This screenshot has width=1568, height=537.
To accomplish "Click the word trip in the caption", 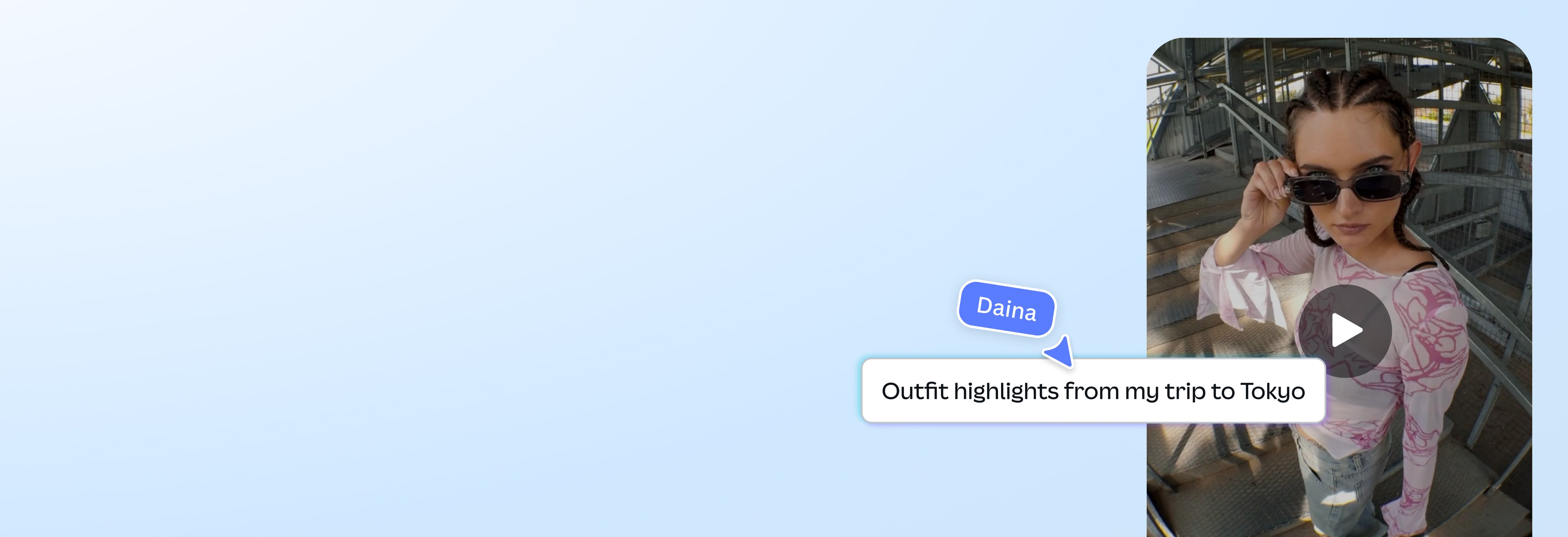I will click(1186, 392).
